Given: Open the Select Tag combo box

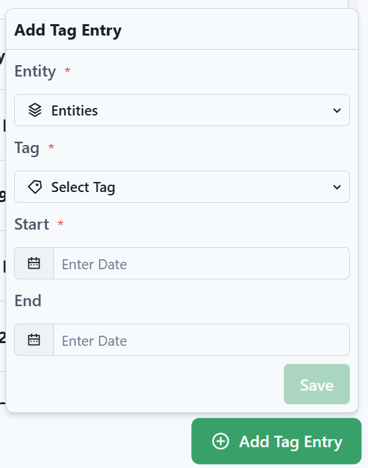Looking at the screenshot, I should tap(182, 187).
